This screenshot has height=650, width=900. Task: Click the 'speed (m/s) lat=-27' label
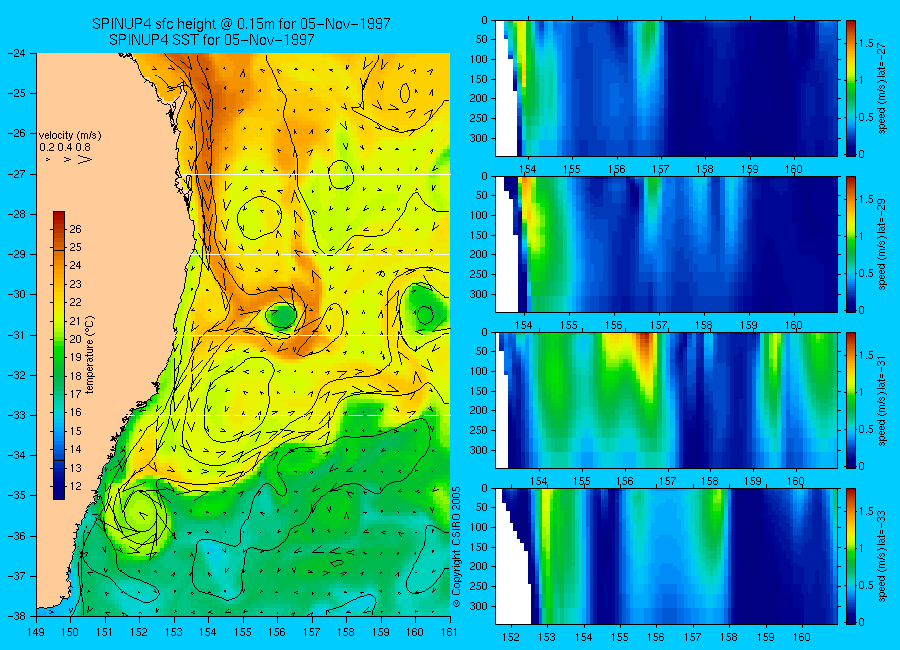pos(882,88)
